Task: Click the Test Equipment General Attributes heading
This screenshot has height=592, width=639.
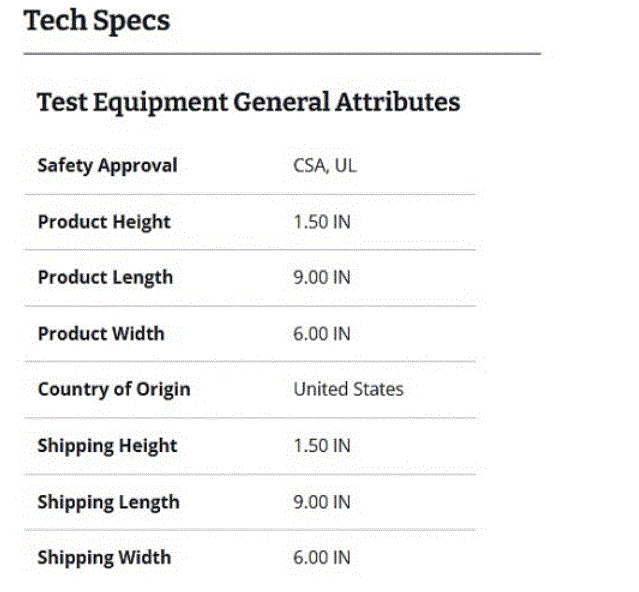Action: click(248, 102)
